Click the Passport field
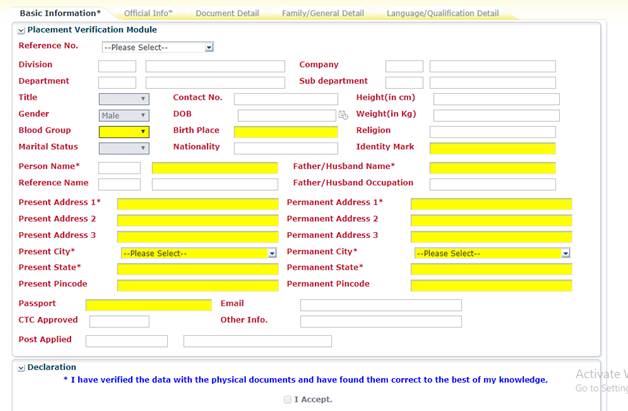 pos(149,305)
